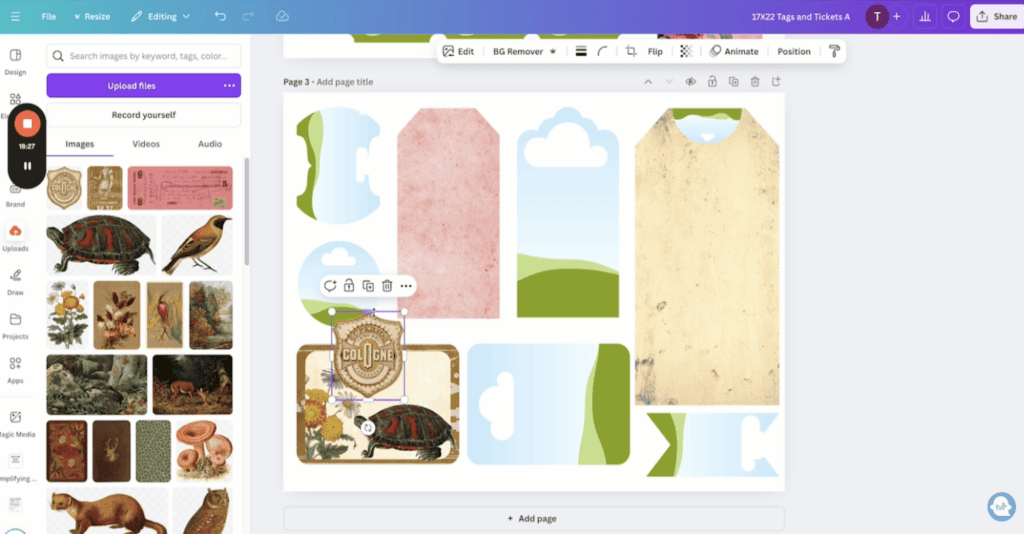Viewport: 1024px width, 534px height.
Task: Click the Flip option
Action: point(655,51)
